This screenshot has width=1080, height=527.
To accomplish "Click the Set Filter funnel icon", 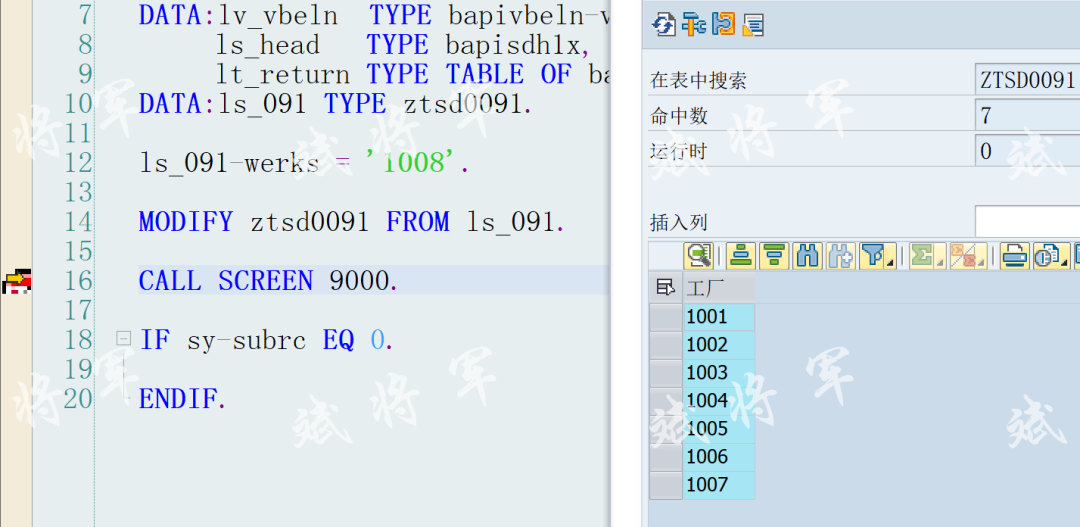I will 873,256.
